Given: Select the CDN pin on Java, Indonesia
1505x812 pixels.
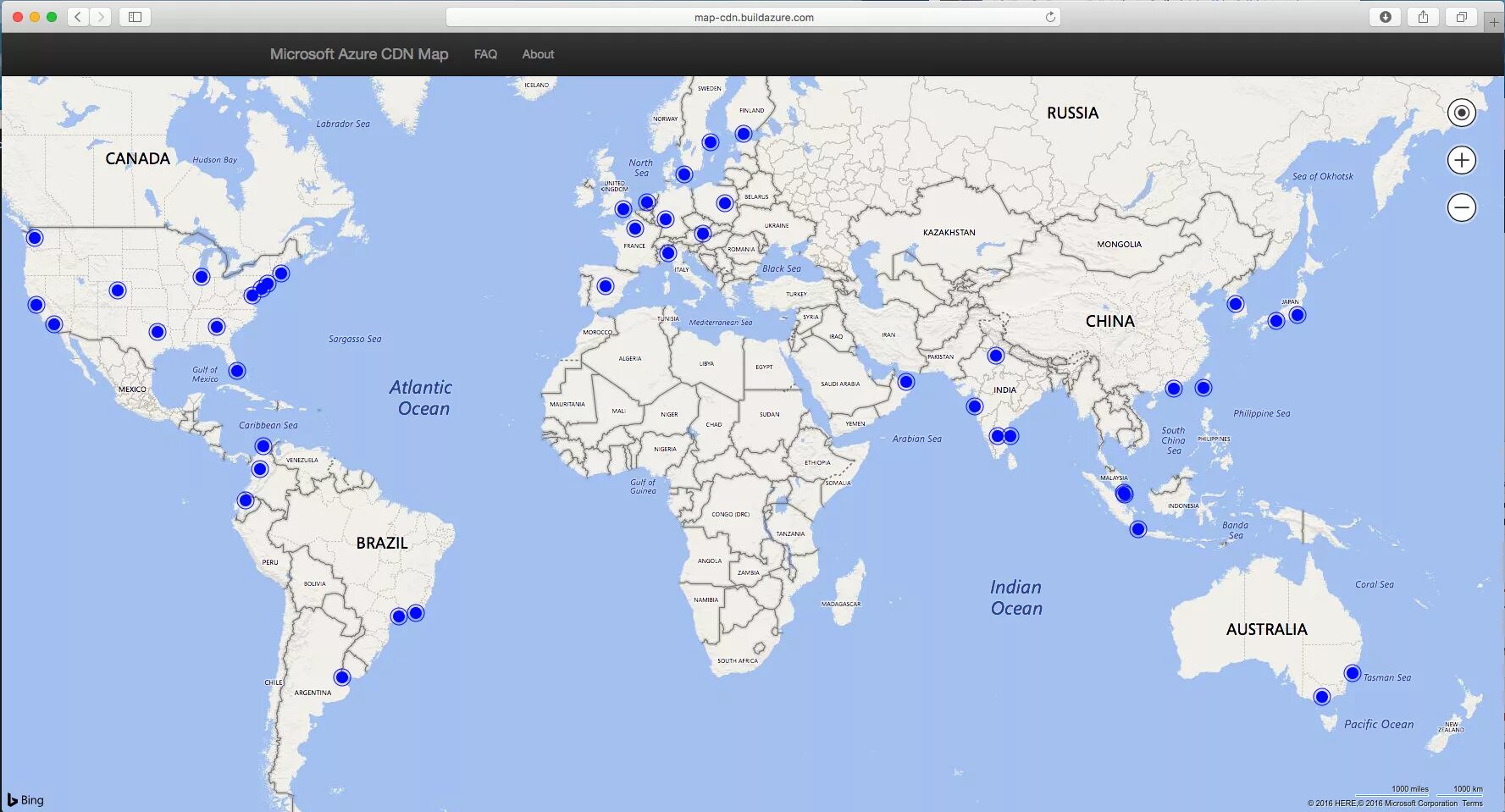Looking at the screenshot, I should click(1138, 529).
